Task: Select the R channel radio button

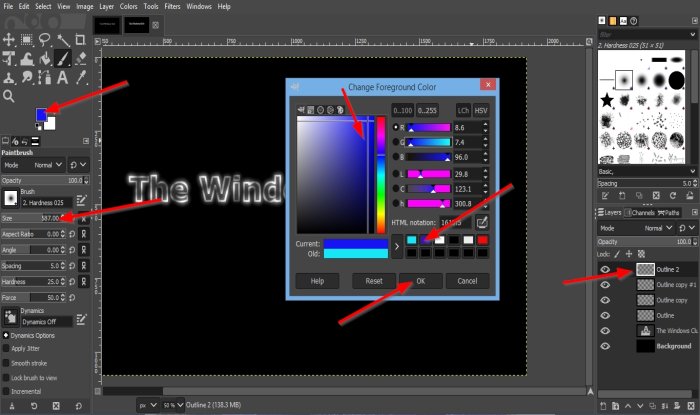Action: tap(396, 127)
